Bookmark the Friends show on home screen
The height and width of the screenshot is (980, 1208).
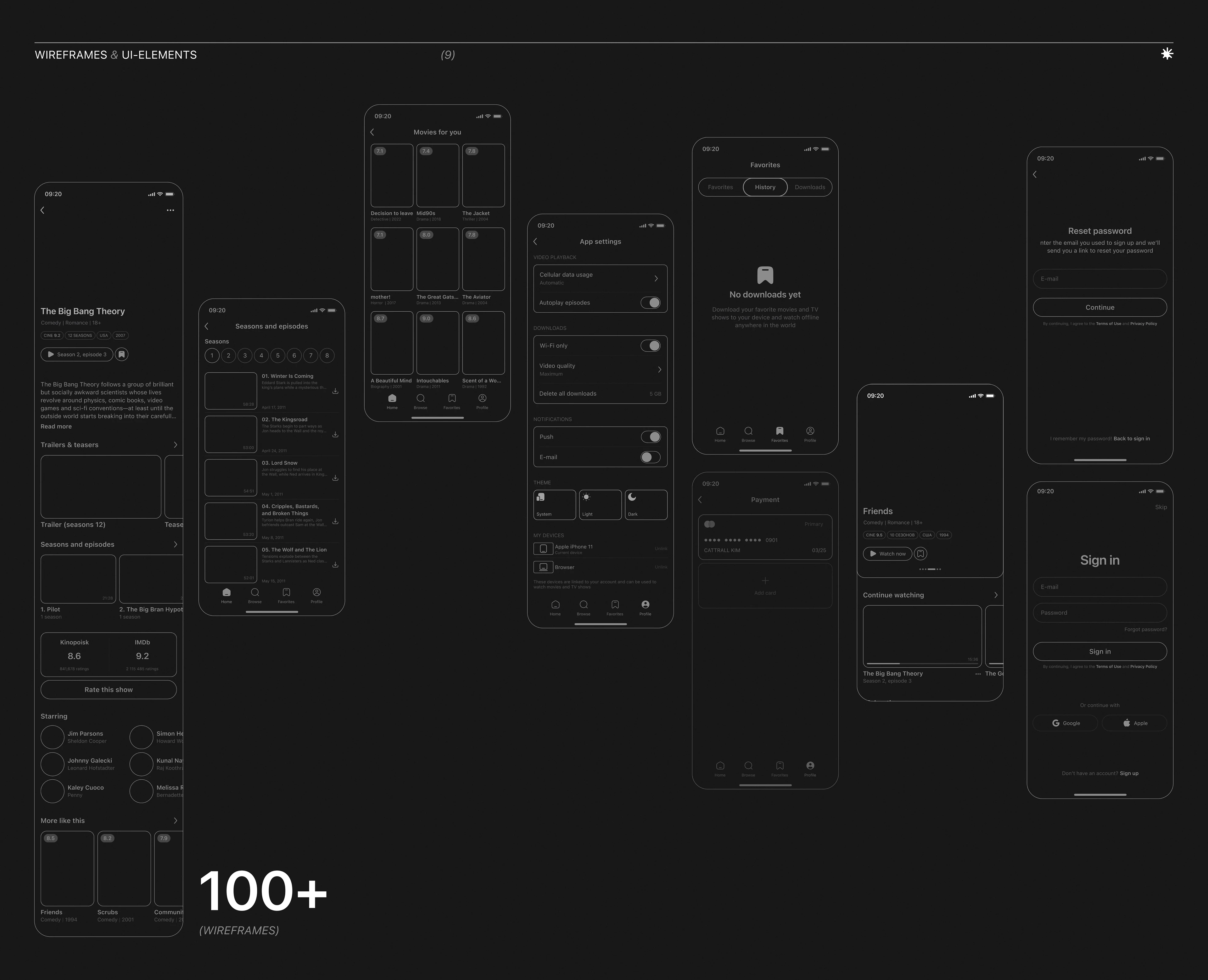pos(920,554)
